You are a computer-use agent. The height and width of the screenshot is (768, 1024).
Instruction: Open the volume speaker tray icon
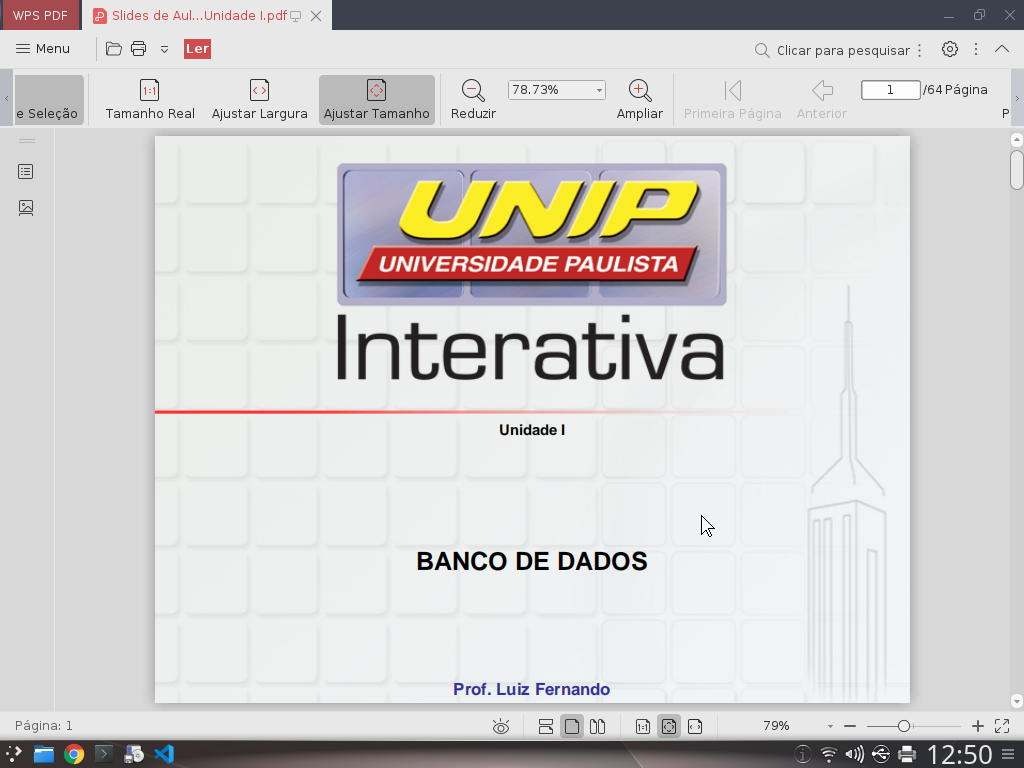[855, 754]
